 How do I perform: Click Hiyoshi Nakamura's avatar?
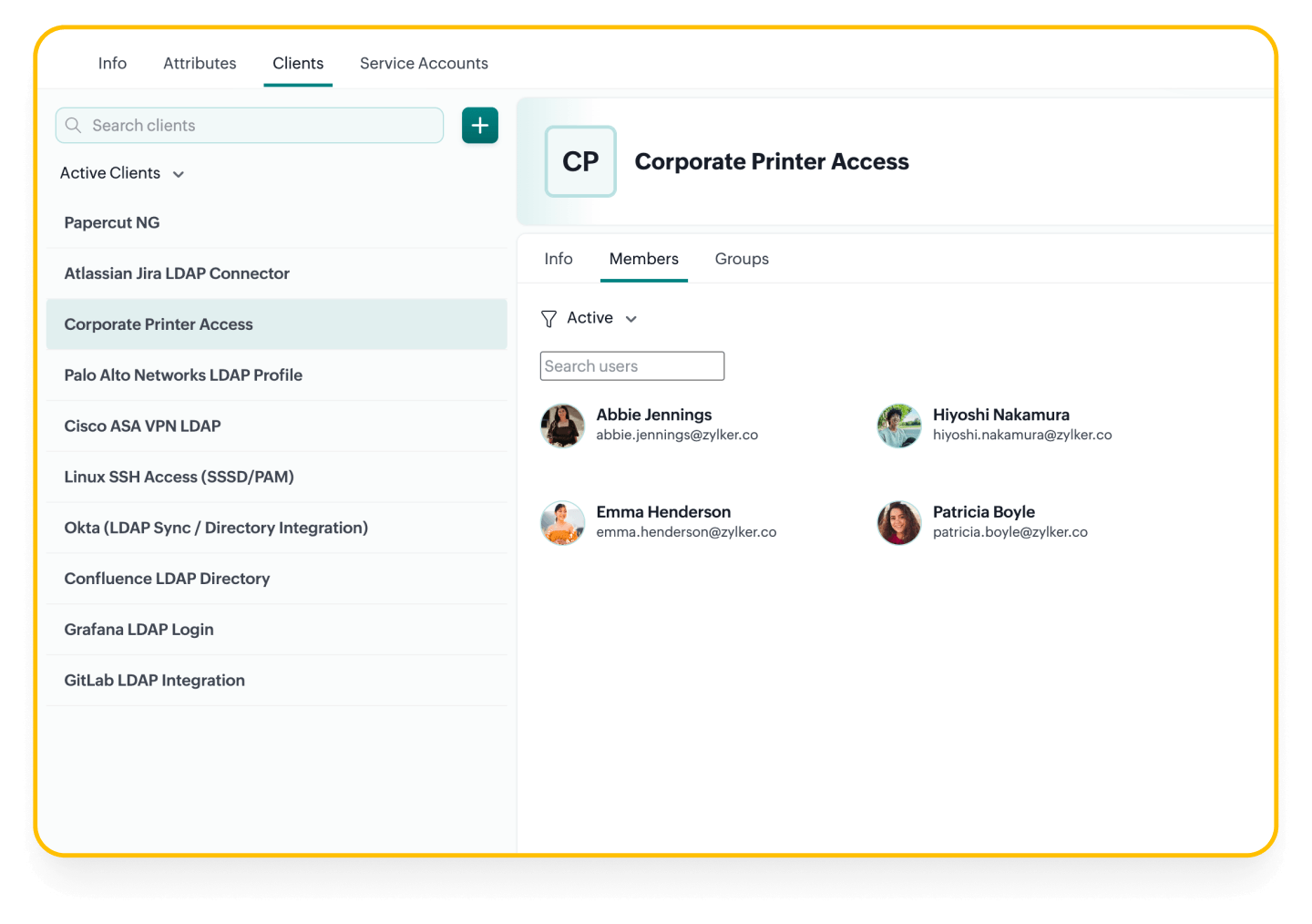point(899,426)
